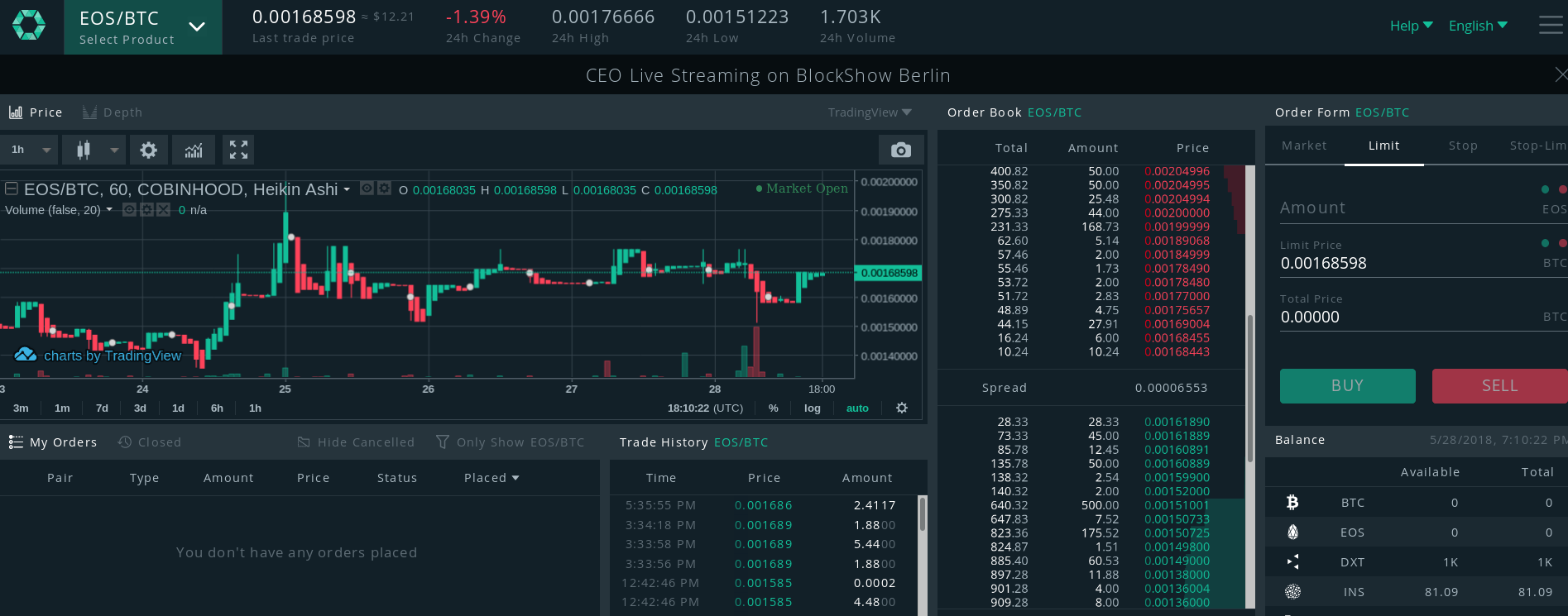The image size is (1568, 616).
Task: Set chart range to 3m
Action: [x=21, y=408]
